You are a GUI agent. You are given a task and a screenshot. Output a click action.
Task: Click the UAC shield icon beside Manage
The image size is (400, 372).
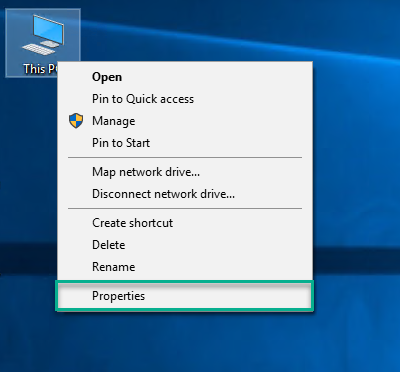tap(76, 121)
